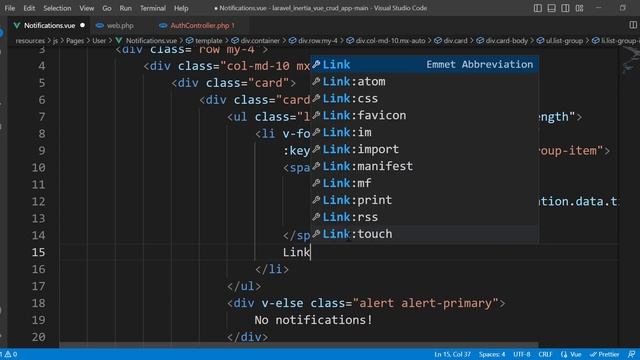The image size is (640, 360).
Task: Select the Link:import suggestion
Action: (x=424, y=149)
